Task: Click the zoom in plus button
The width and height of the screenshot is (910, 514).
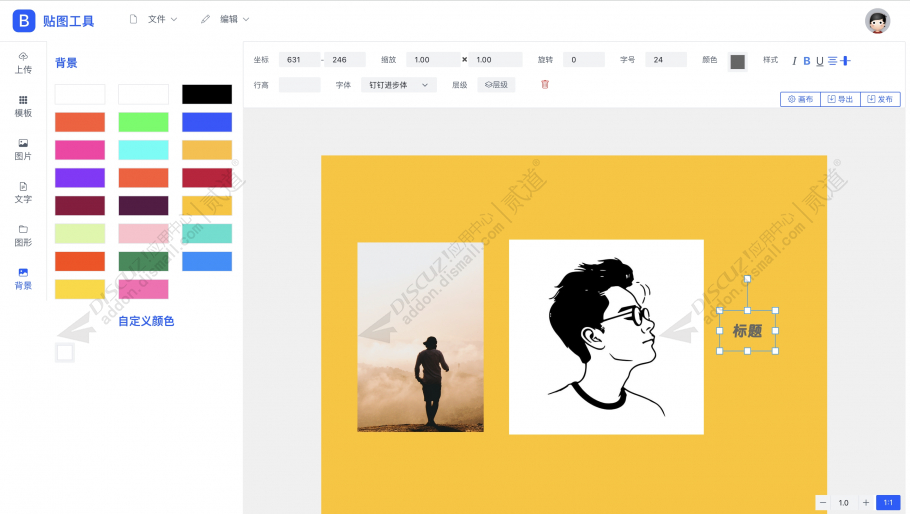Action: tap(865, 502)
